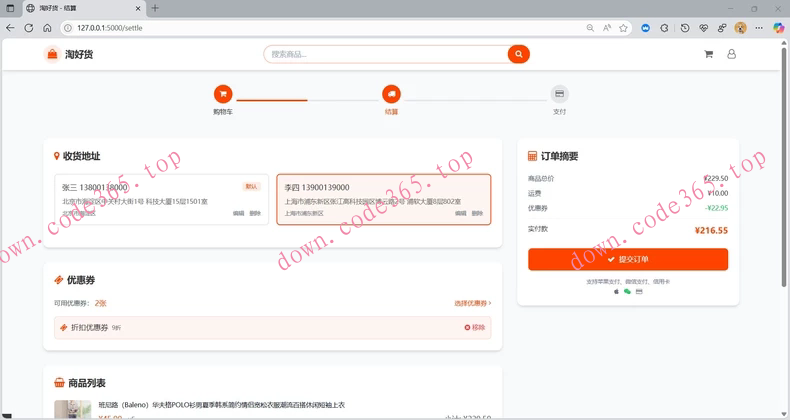Screen dimensions: 790x420
Task: Focus the 搜索商品 search field
Action: 386,54
